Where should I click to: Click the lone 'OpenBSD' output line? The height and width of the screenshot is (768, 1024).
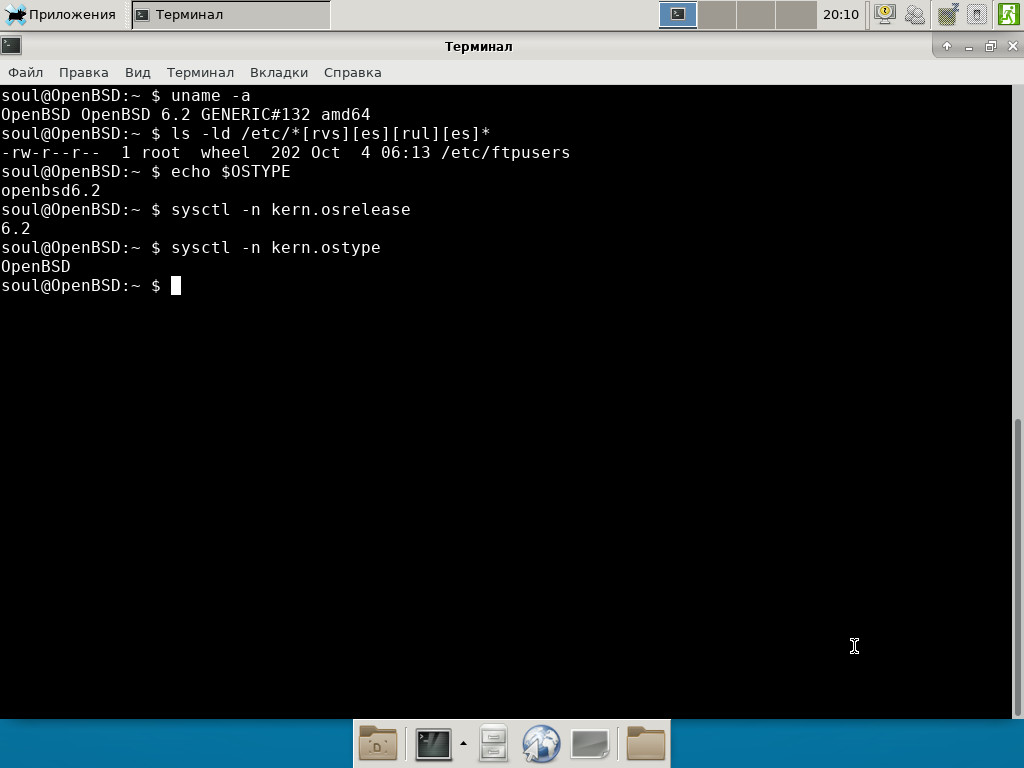tap(36, 266)
